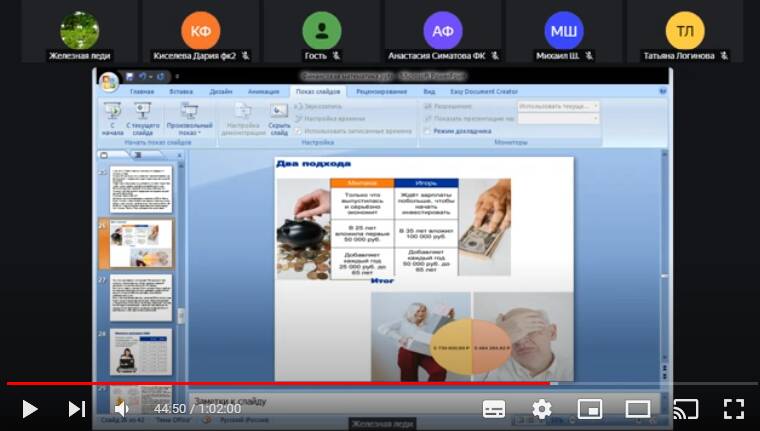Click the АФ participant avatar
Viewport: 760px width, 431px height.
tap(443, 31)
